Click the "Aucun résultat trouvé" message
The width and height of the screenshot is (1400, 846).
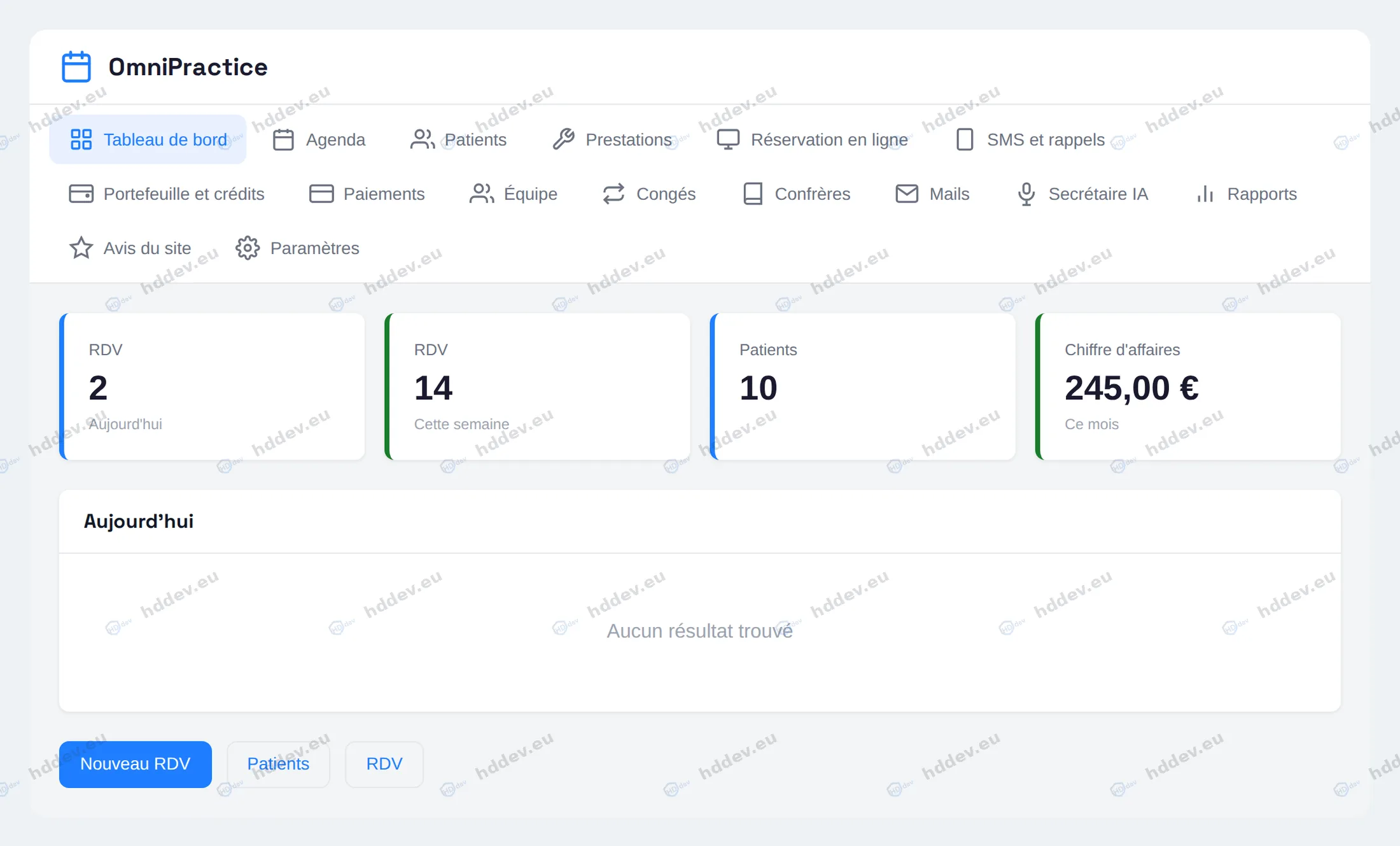[699, 631]
